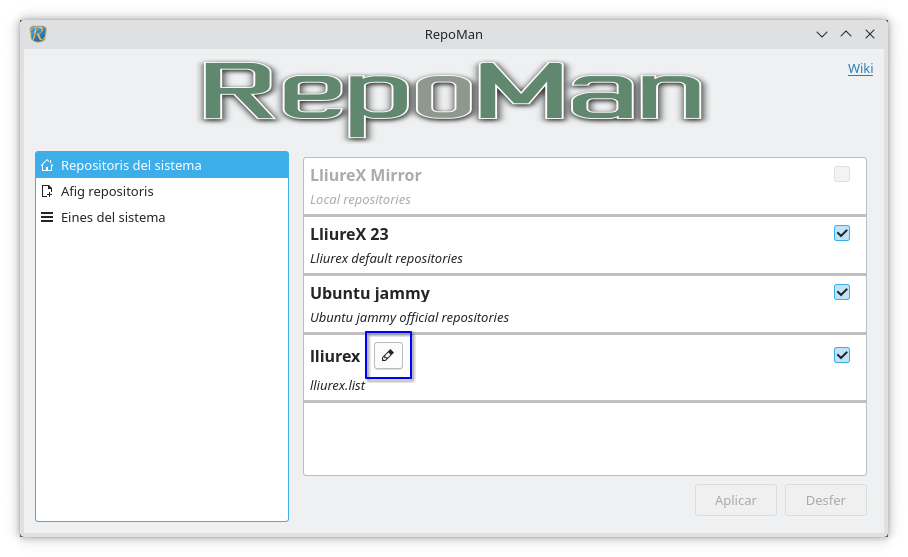Close the RepoMan window
908x557 pixels.
[x=870, y=34]
